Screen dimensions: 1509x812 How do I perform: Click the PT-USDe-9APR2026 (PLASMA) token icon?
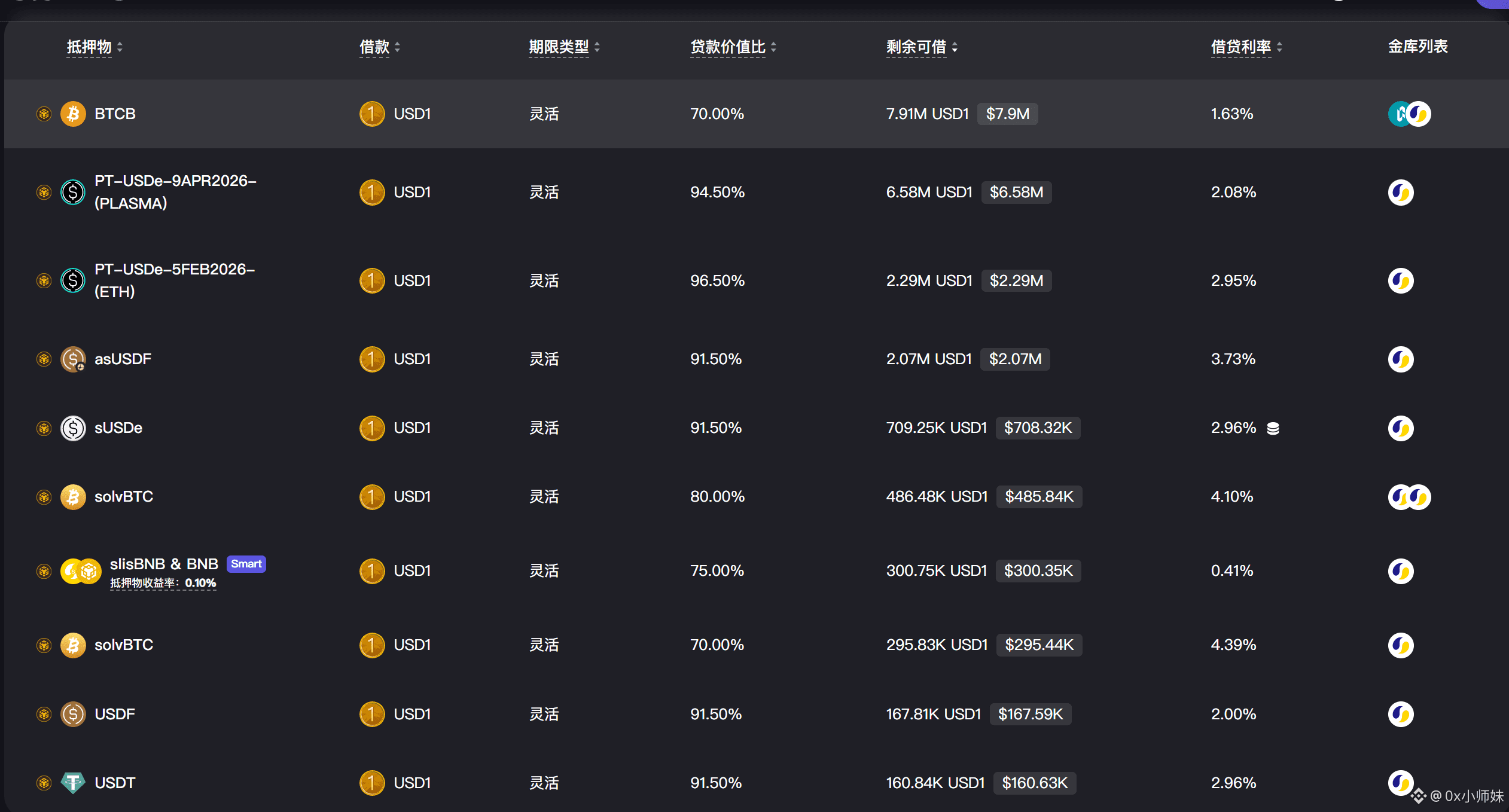point(73,192)
